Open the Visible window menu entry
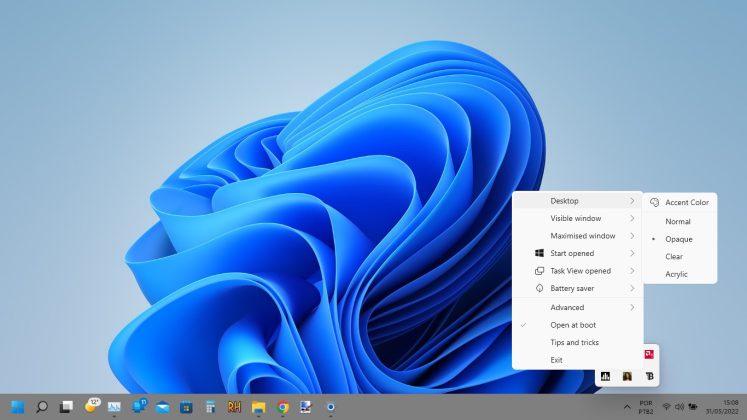The width and height of the screenshot is (747, 420). pos(577,219)
